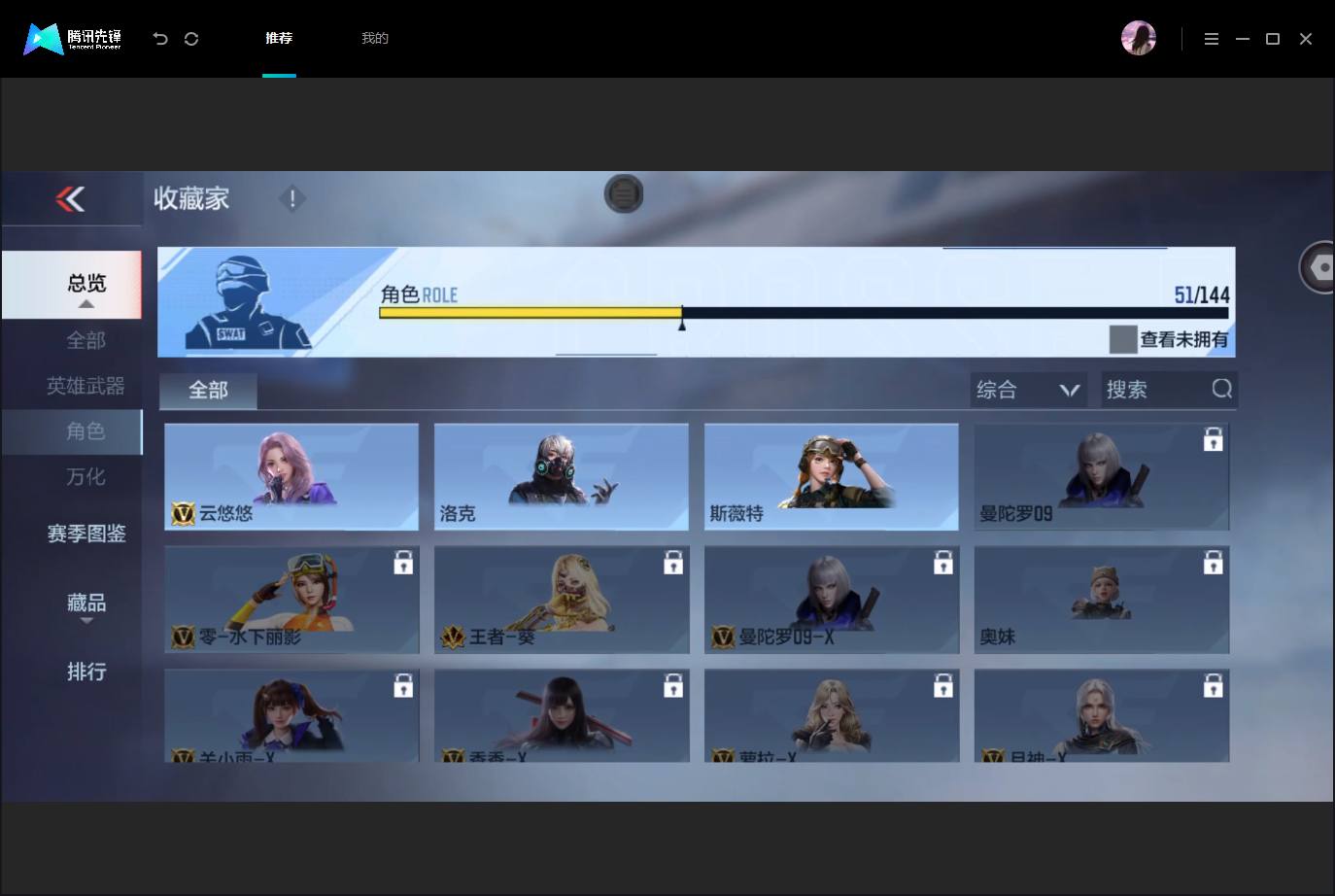Click the progress bar triangle marker
This screenshot has height=896, width=1335.
pos(682,324)
